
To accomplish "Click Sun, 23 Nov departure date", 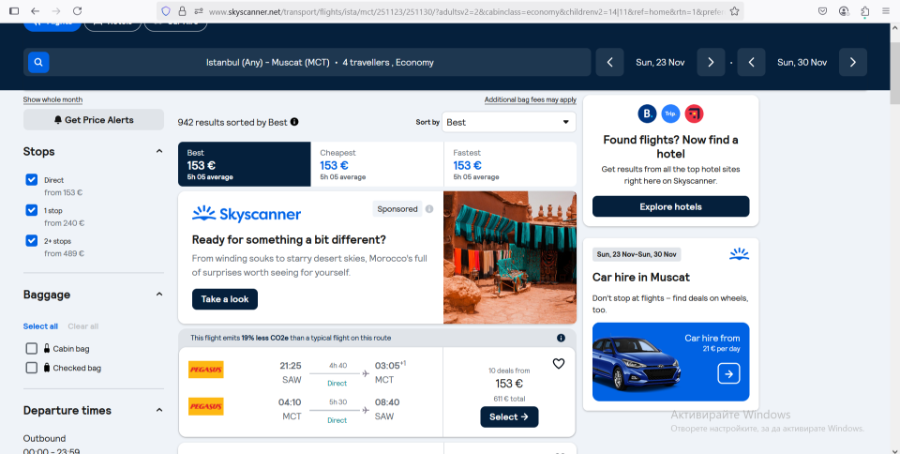I will click(x=660, y=63).
